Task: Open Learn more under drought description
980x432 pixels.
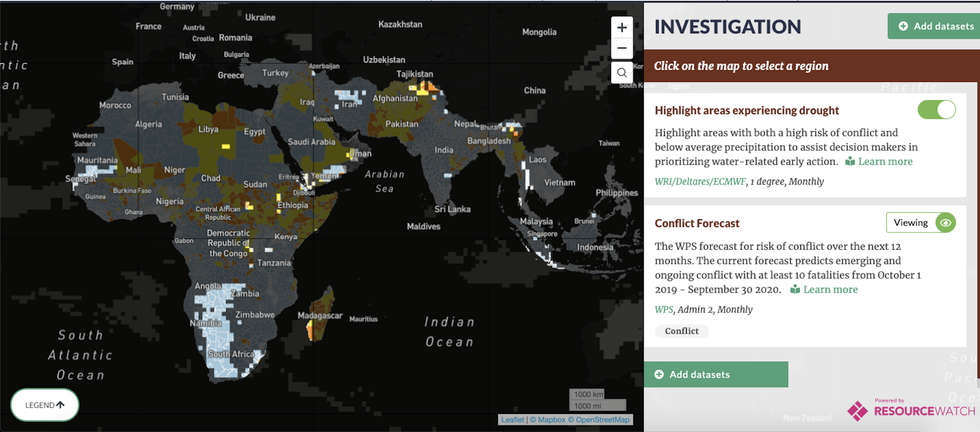Action: 879,161
